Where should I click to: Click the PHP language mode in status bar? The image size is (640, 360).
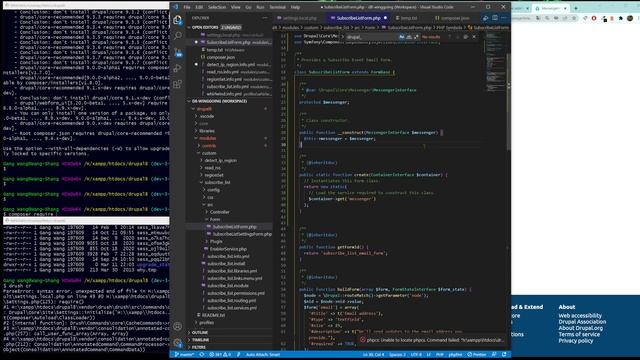click(x=440, y=355)
